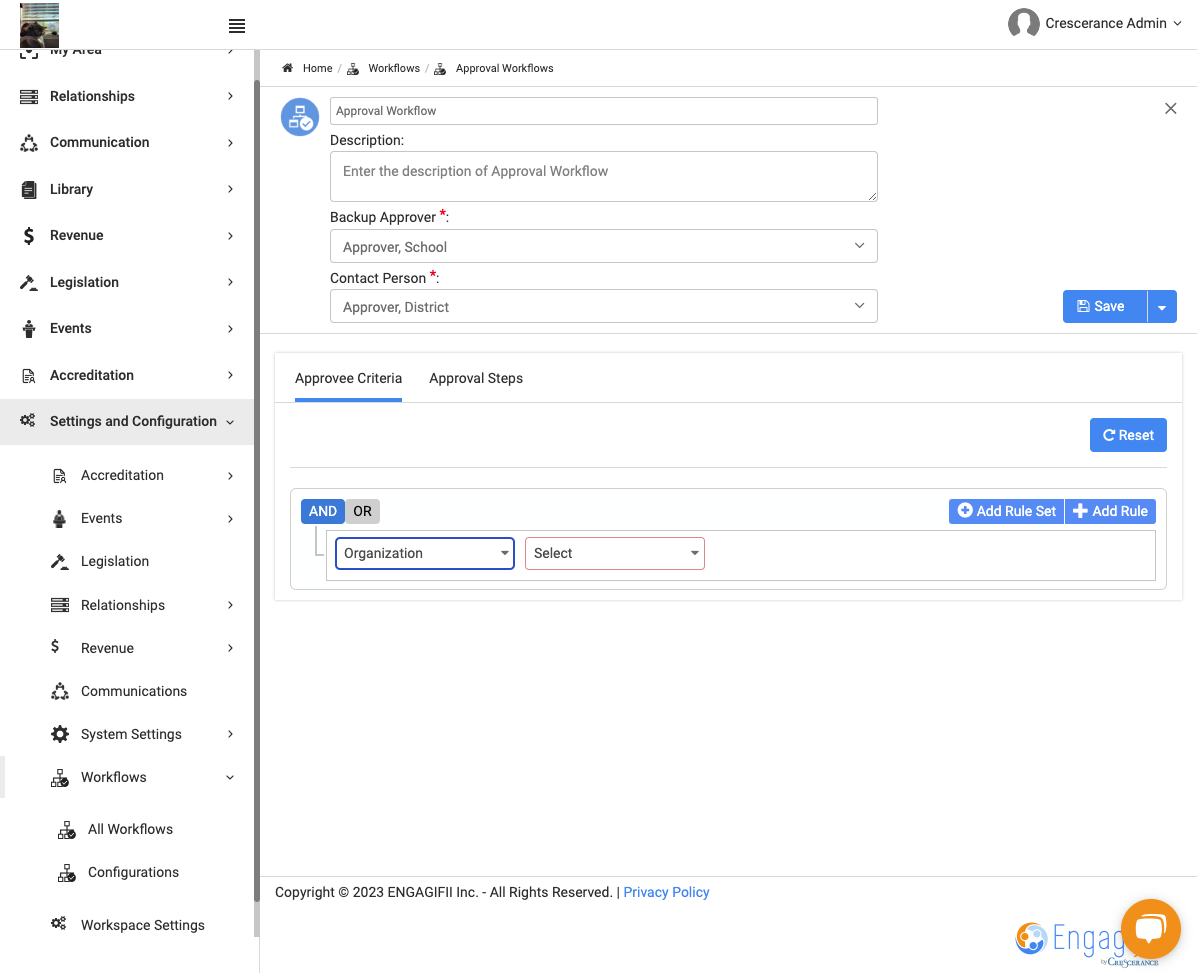Click the Communications submenu icon

click(x=60, y=692)
